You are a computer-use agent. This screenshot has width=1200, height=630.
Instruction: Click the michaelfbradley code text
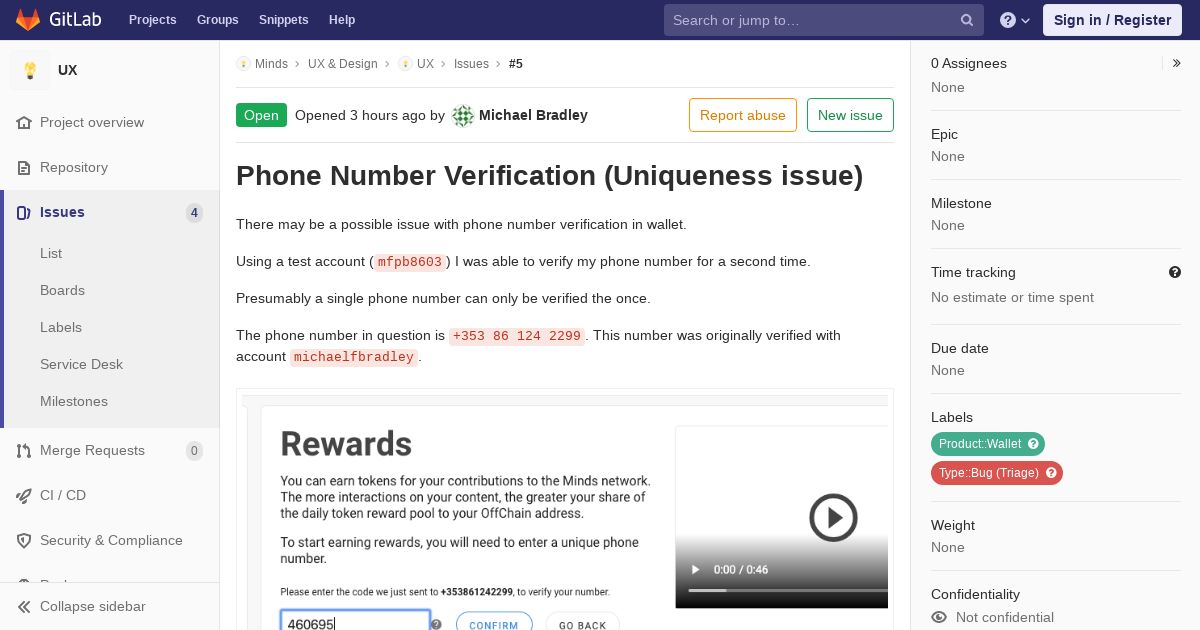(354, 357)
